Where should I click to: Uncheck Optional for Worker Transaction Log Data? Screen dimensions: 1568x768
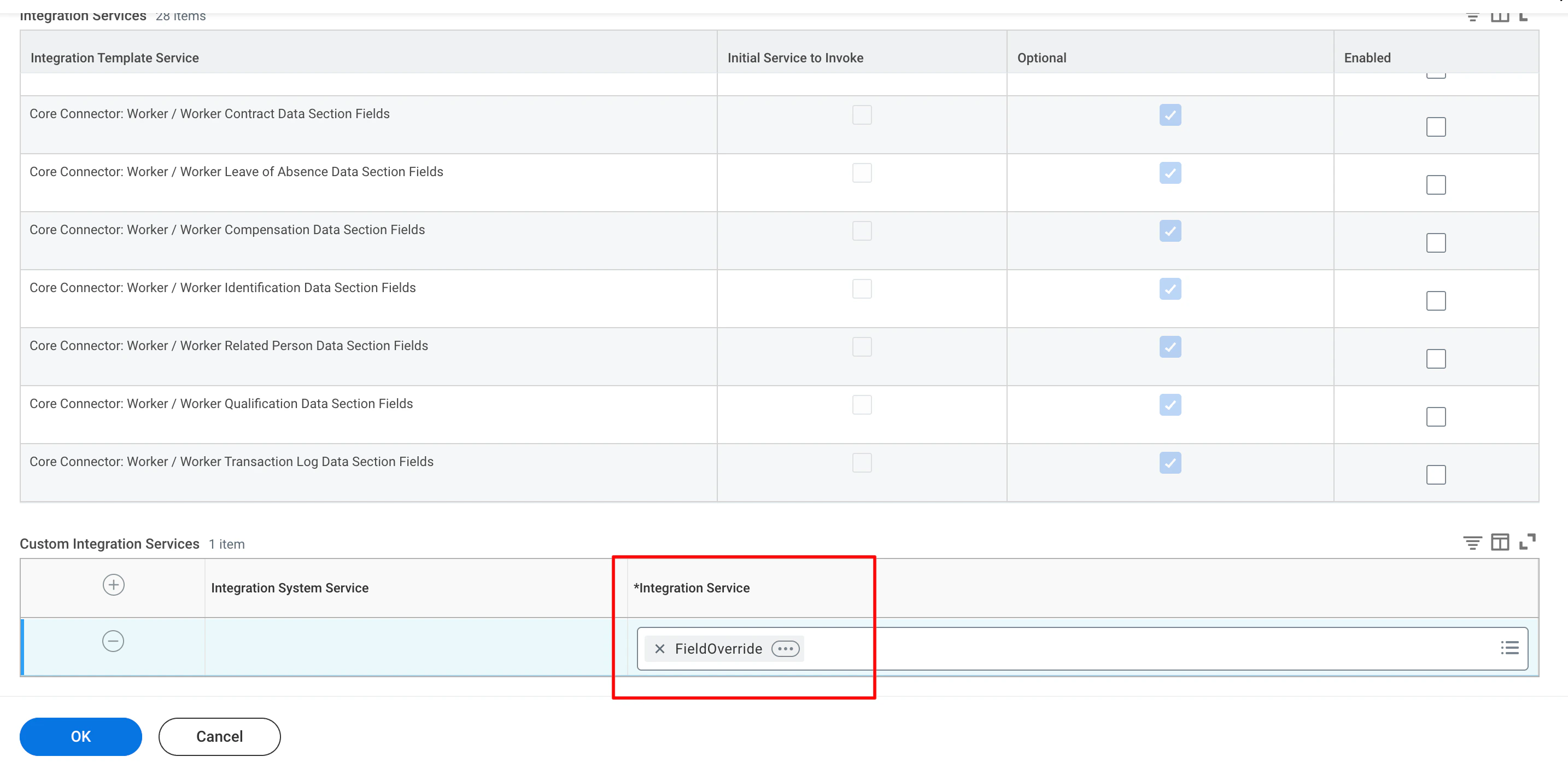[1170, 463]
